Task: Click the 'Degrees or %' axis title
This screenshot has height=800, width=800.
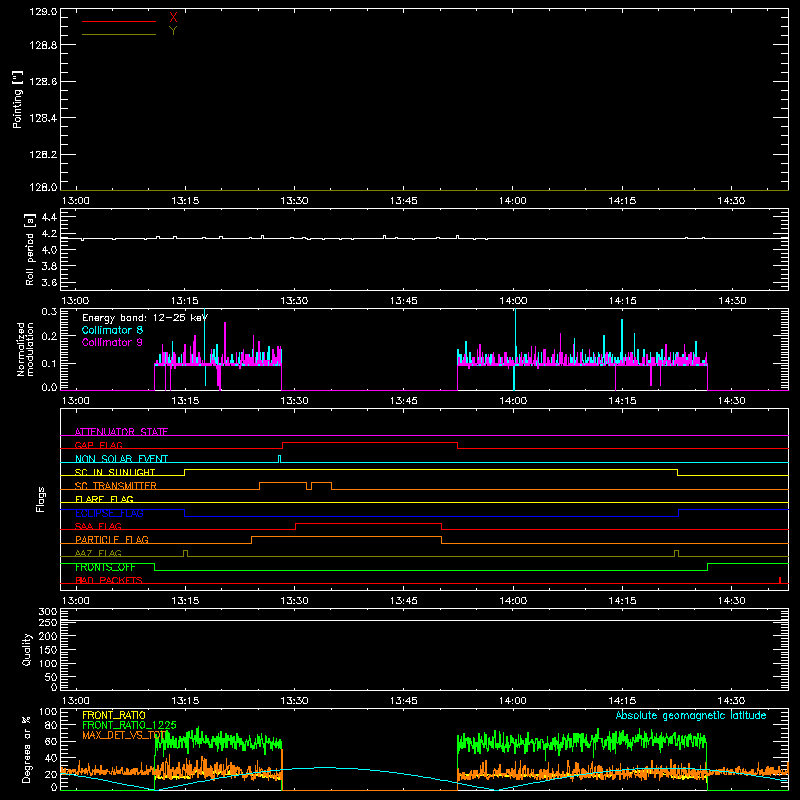Action: pyautogui.click(x=27, y=749)
